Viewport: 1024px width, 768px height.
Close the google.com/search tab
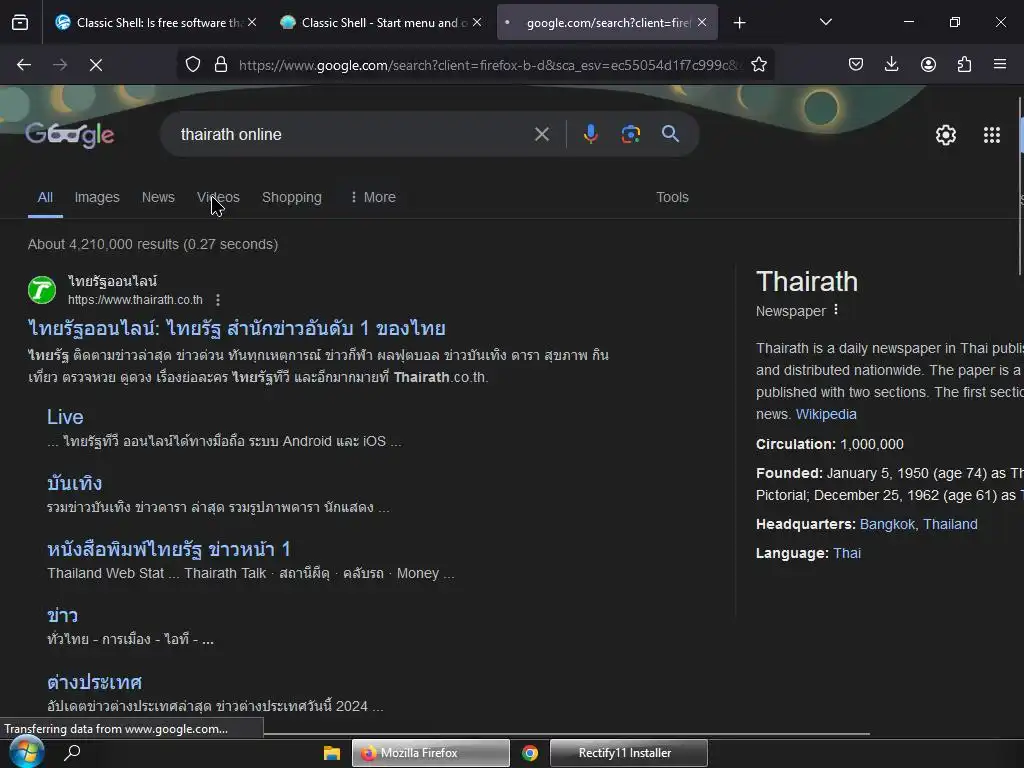coord(702,22)
